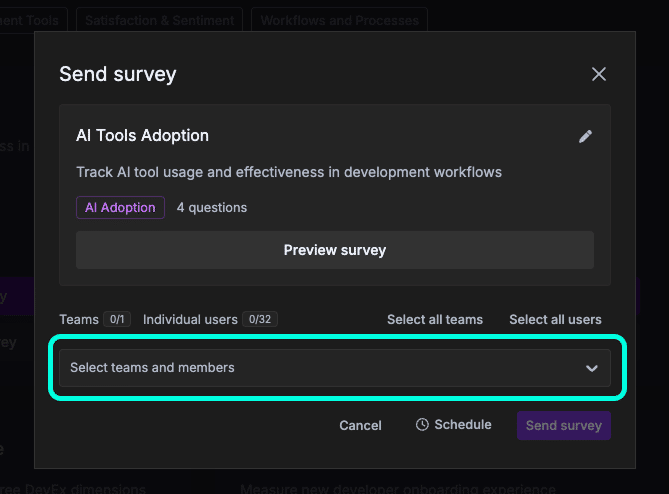Click the Preview survey button

(x=335, y=250)
